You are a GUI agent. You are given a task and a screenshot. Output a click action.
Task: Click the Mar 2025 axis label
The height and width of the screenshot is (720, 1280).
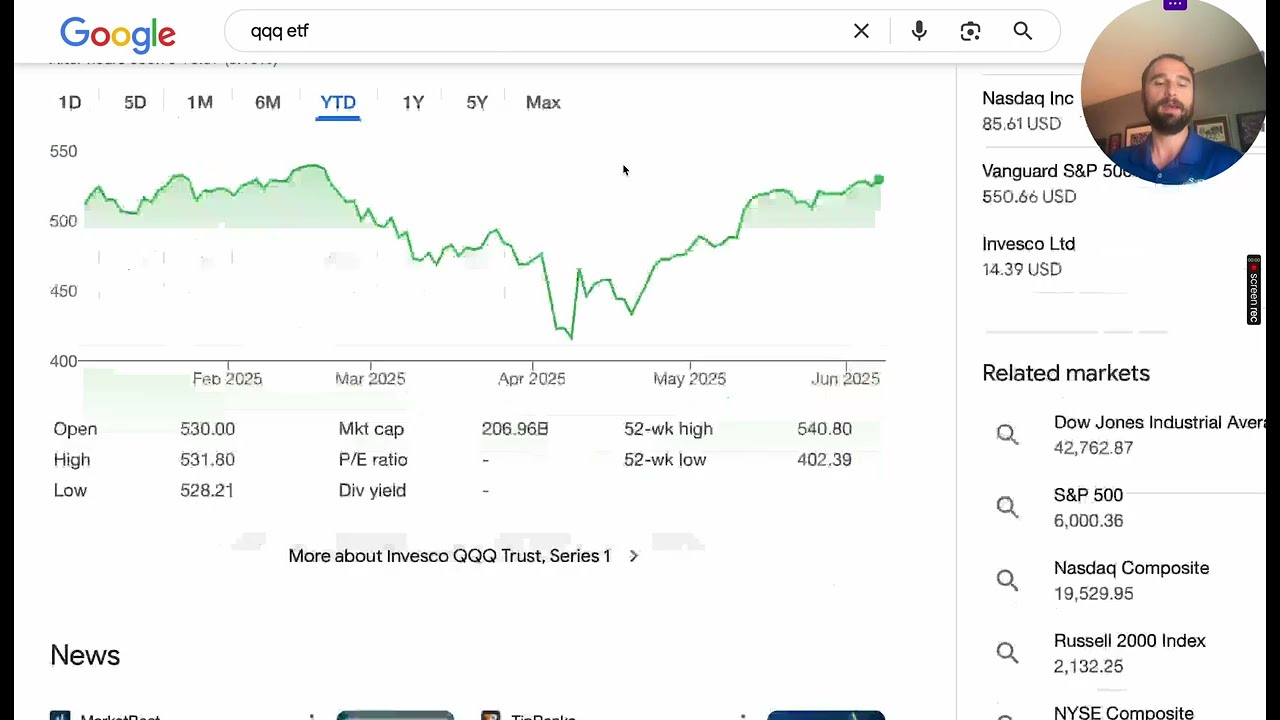(x=370, y=379)
